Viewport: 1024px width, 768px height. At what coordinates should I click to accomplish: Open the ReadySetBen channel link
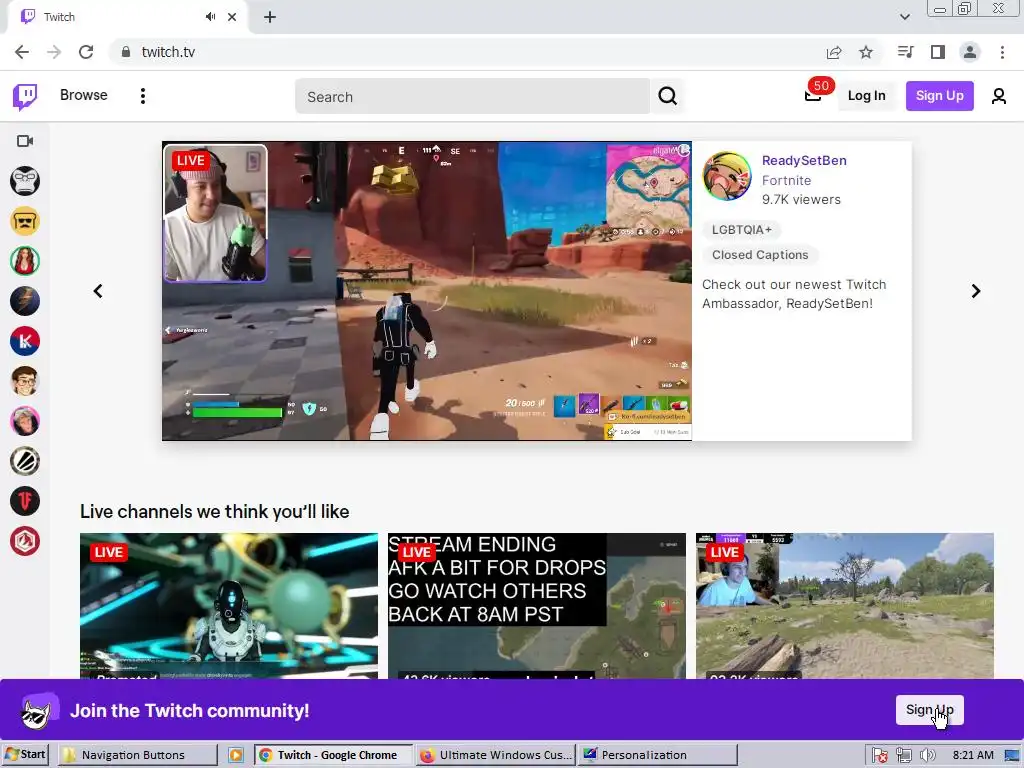click(804, 161)
